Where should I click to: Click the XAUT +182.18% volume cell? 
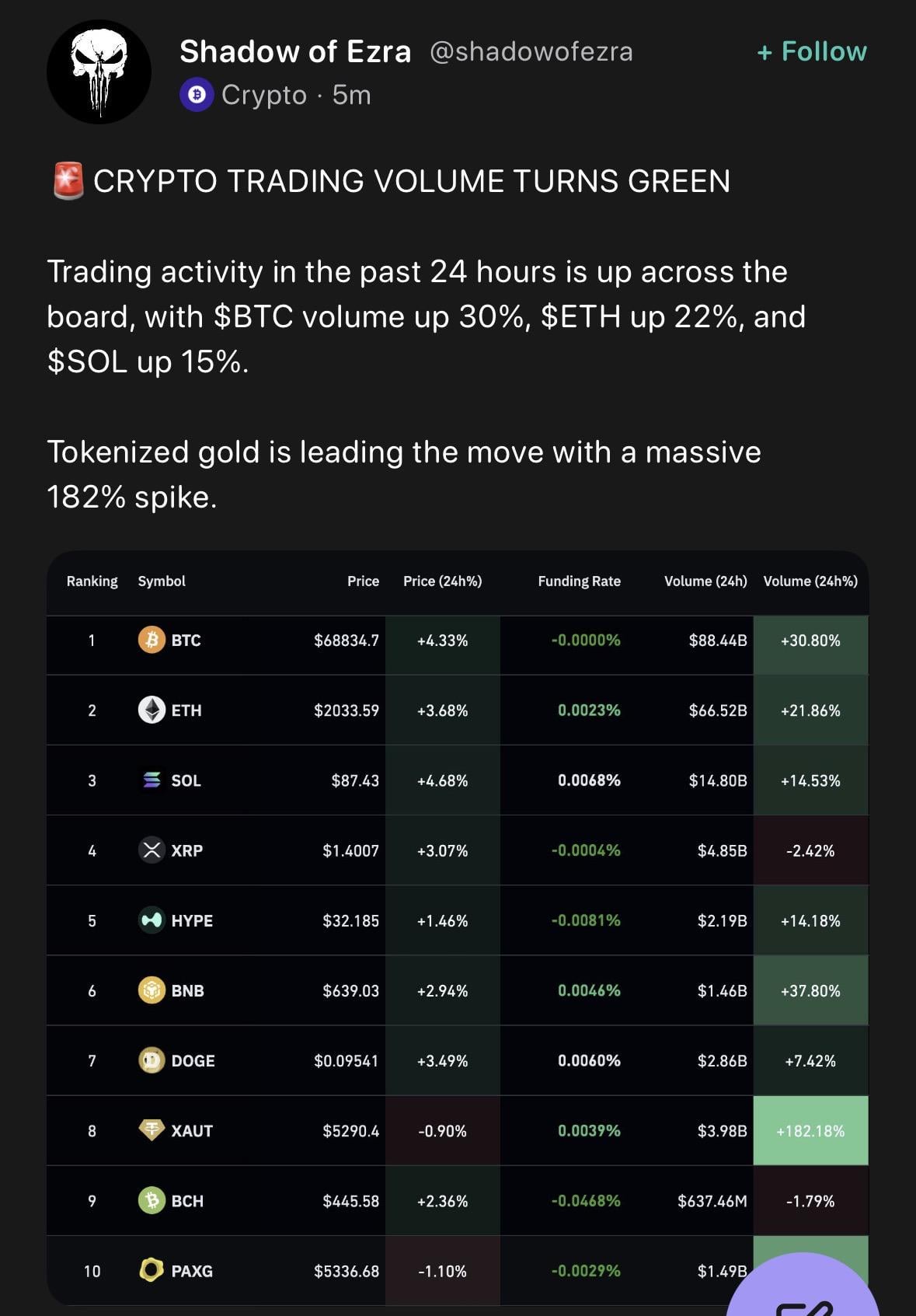click(810, 1130)
